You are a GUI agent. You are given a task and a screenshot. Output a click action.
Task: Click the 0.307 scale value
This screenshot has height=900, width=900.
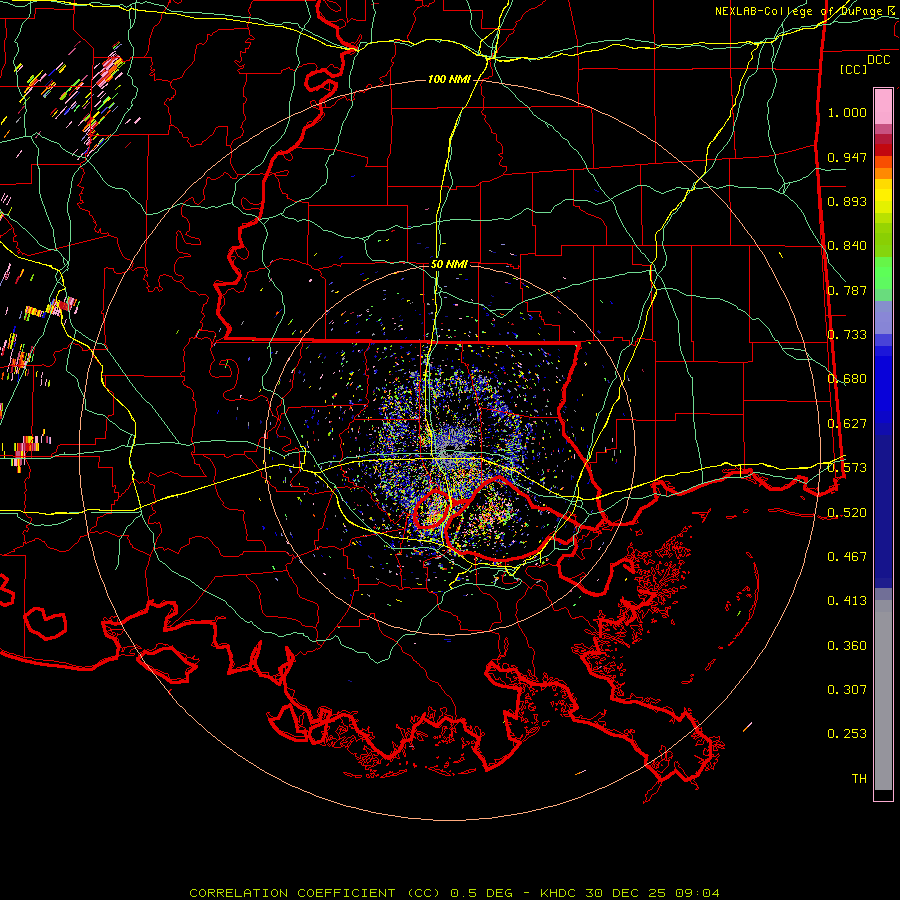click(x=847, y=690)
